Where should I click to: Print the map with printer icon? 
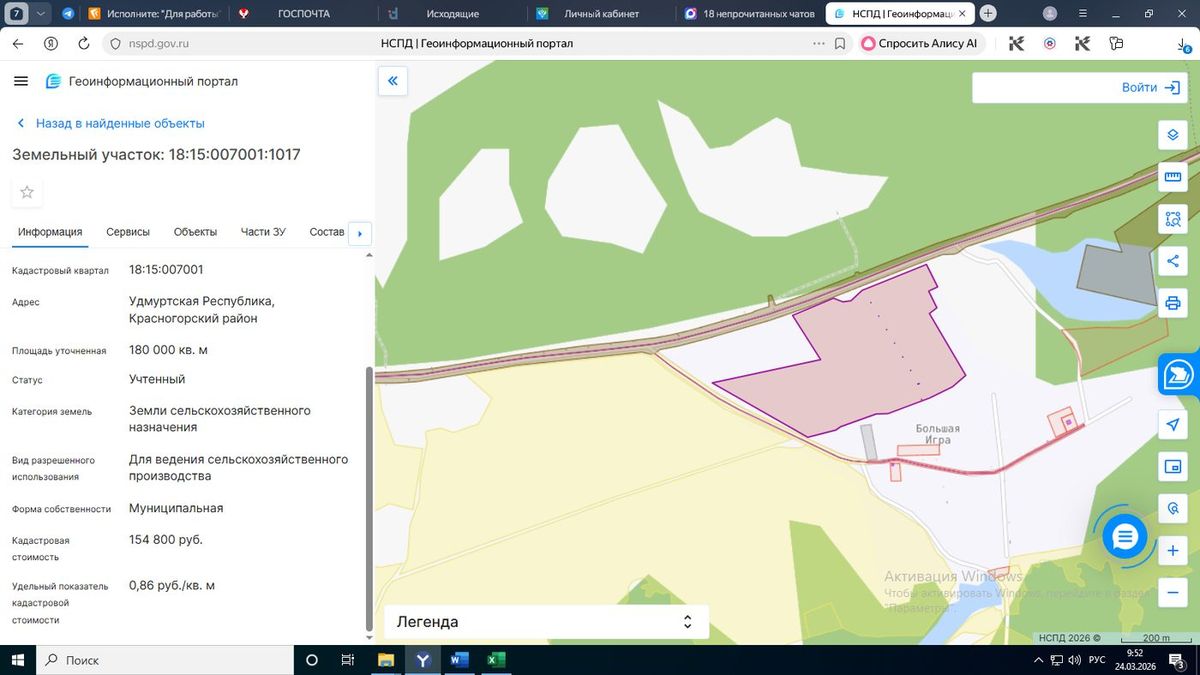tap(1173, 303)
